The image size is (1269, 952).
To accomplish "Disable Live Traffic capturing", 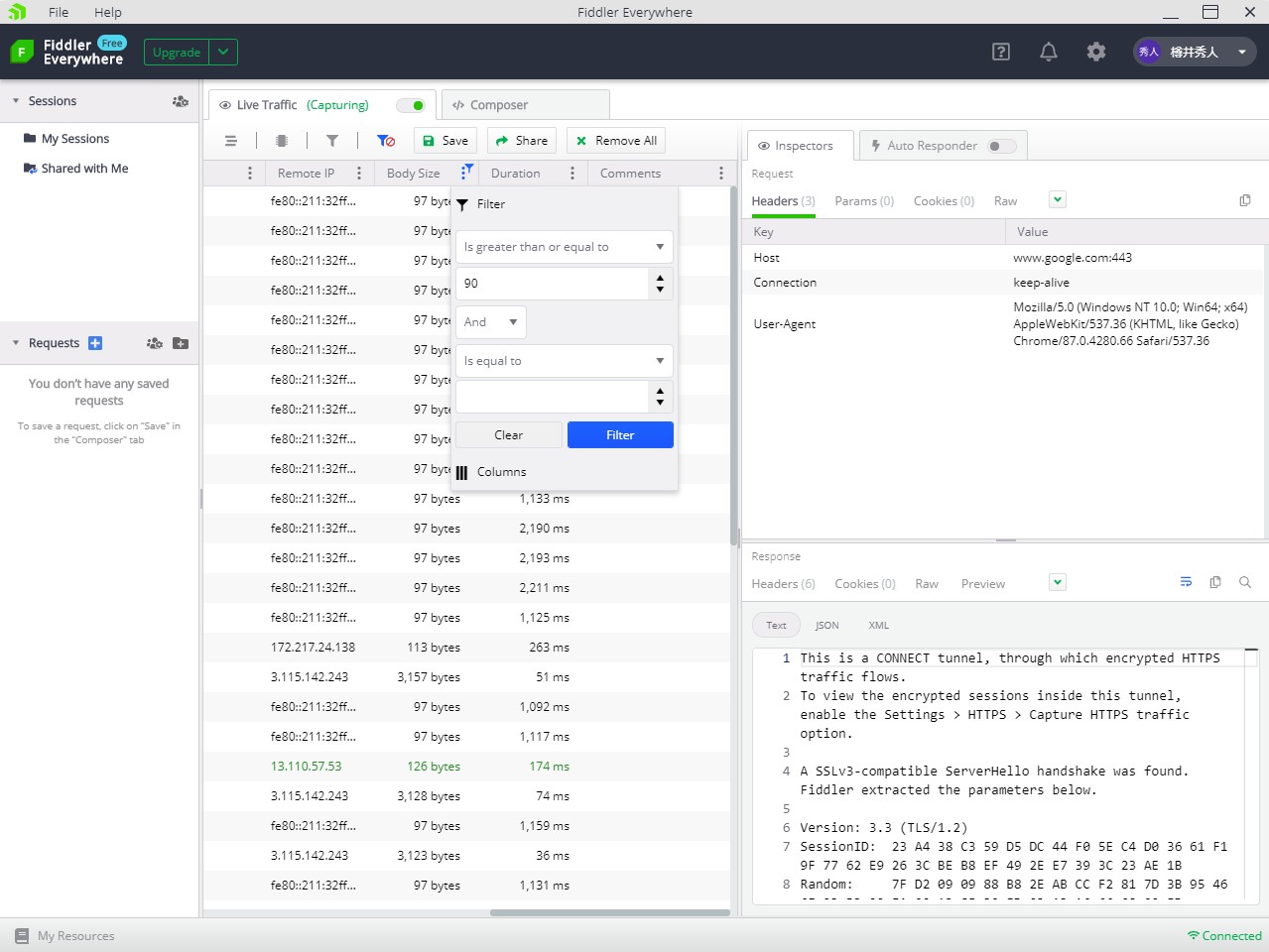I will [x=414, y=104].
